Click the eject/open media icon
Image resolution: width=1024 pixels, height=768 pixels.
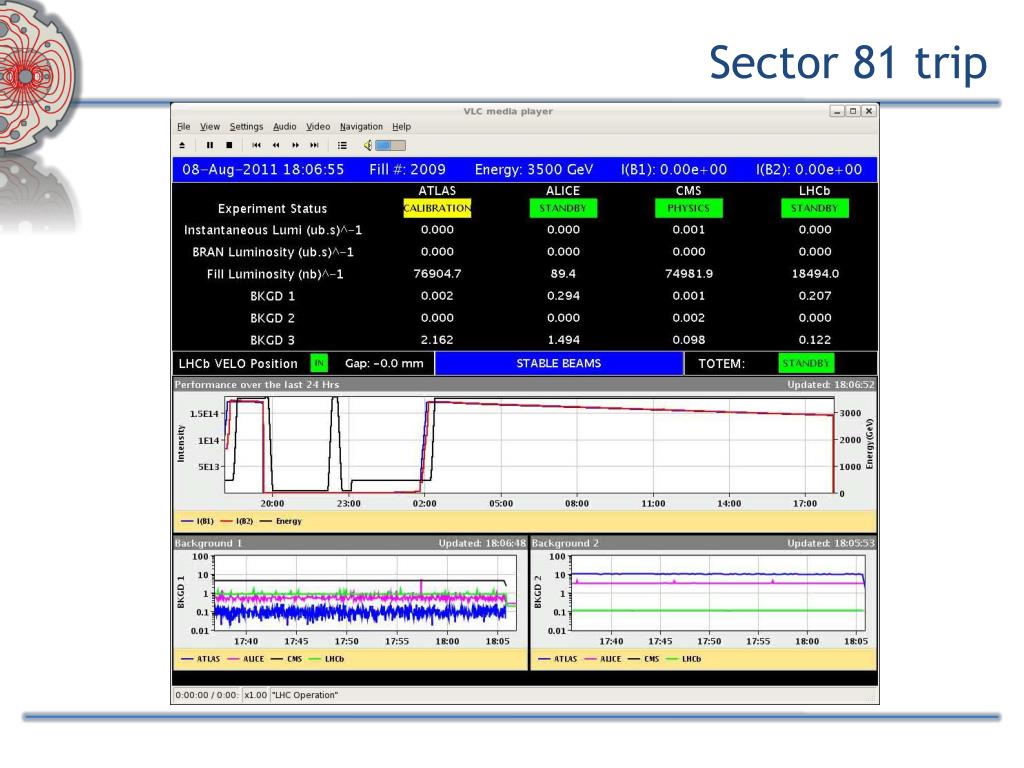(x=182, y=145)
